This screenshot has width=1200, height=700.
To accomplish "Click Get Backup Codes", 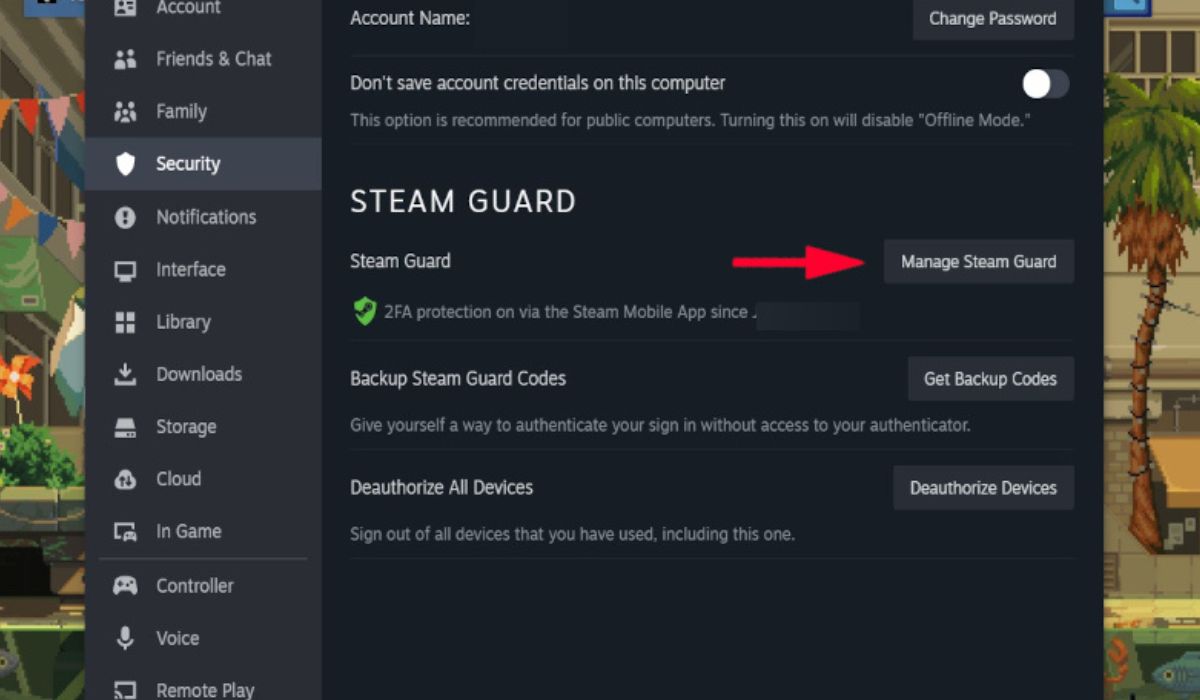I will [989, 379].
